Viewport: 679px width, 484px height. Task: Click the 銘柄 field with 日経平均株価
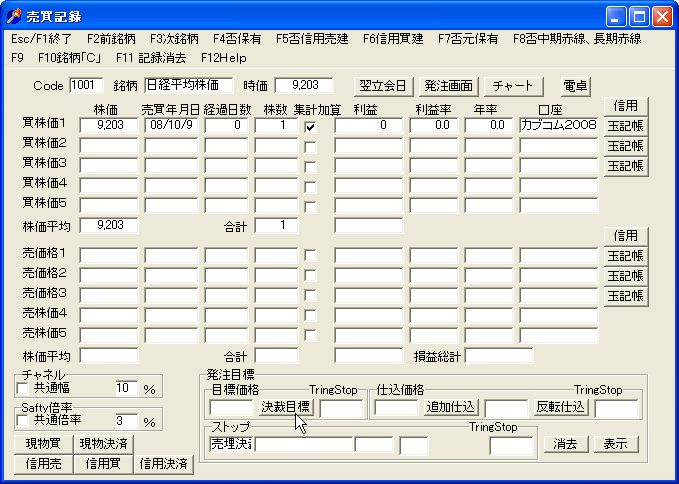click(x=189, y=85)
